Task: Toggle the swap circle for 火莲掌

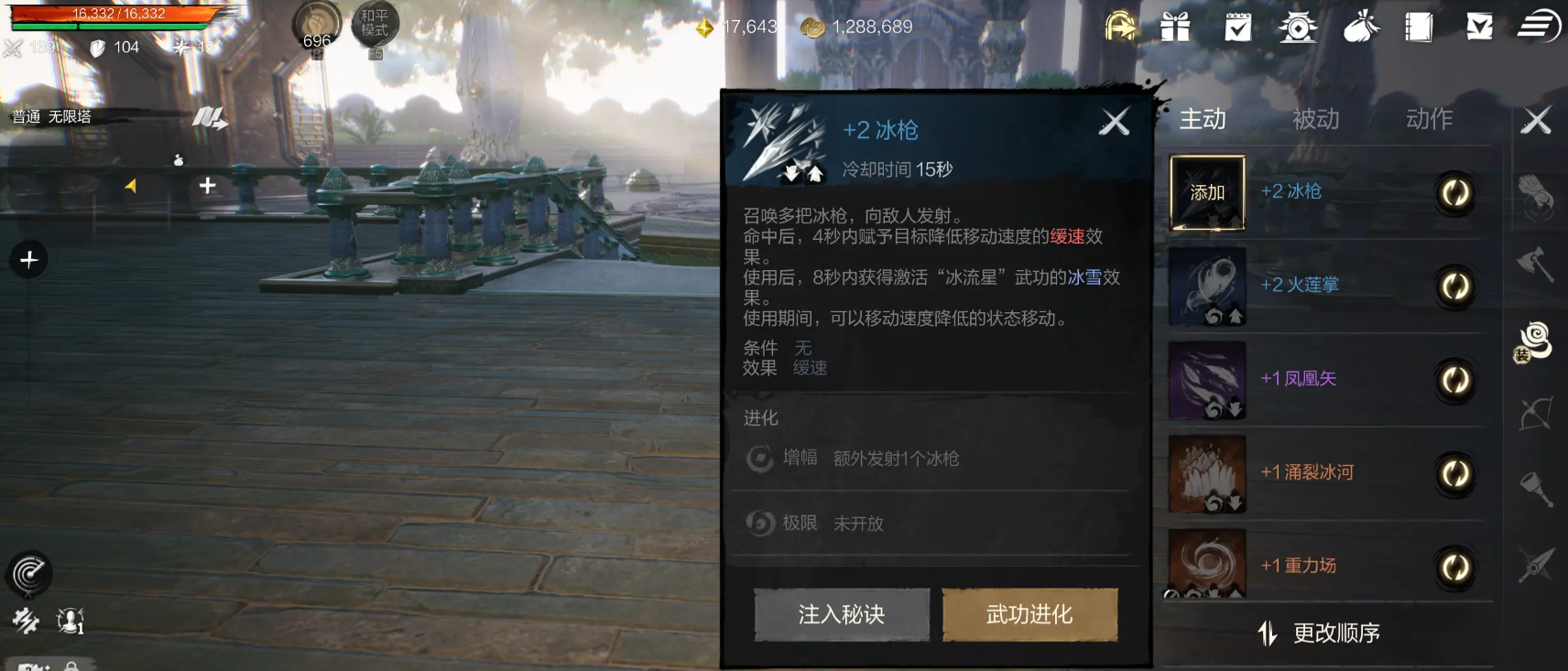Action: point(1455,287)
